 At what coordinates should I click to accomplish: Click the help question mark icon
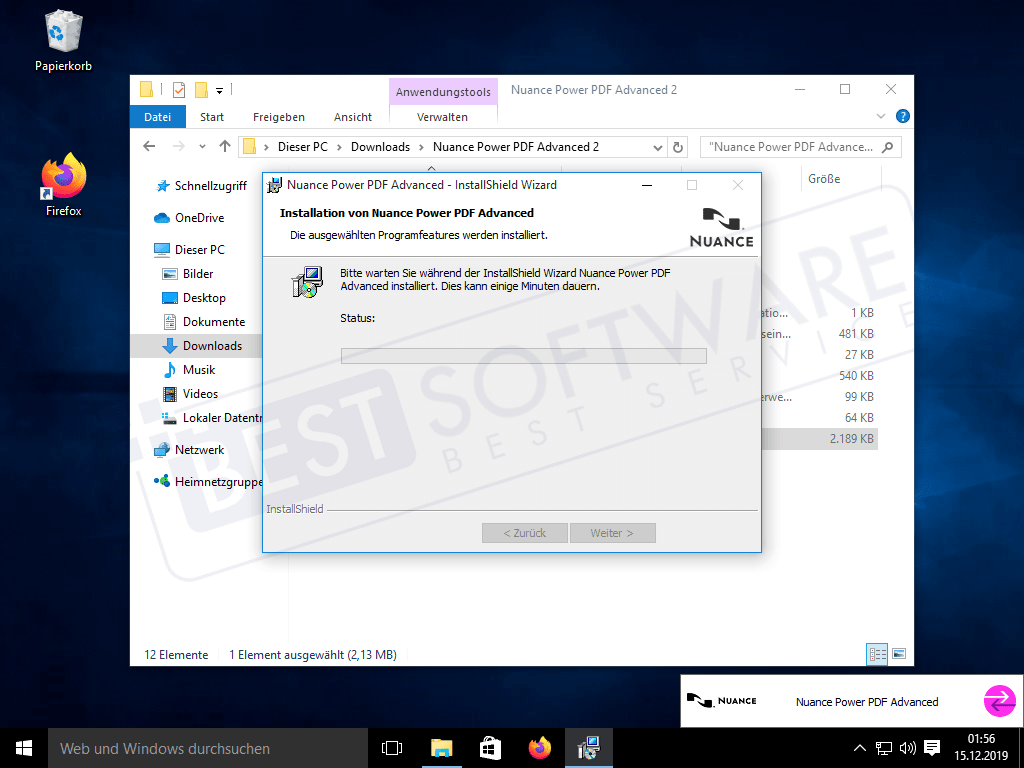click(x=902, y=116)
